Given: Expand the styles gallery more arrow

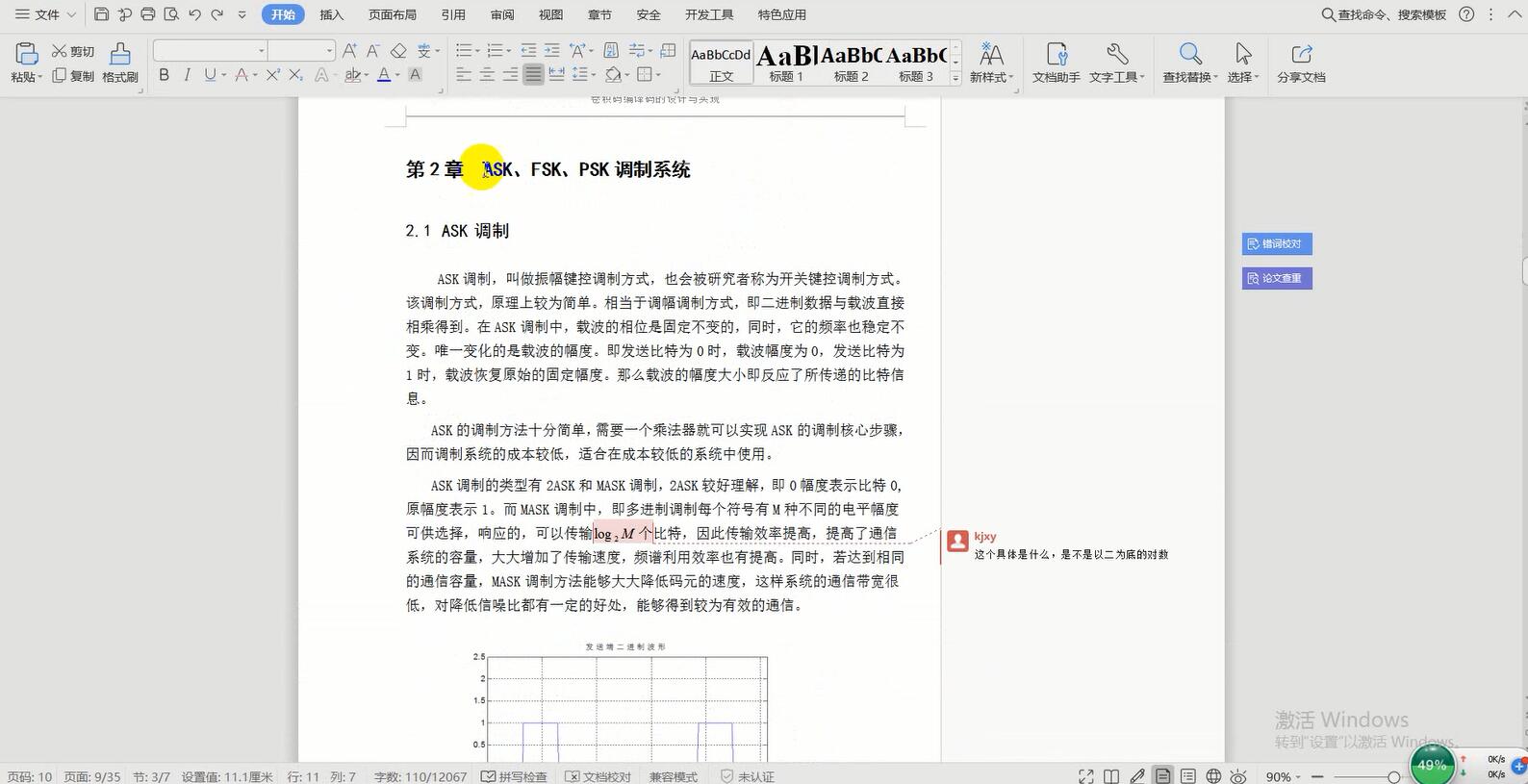Looking at the screenshot, I should 955,79.
